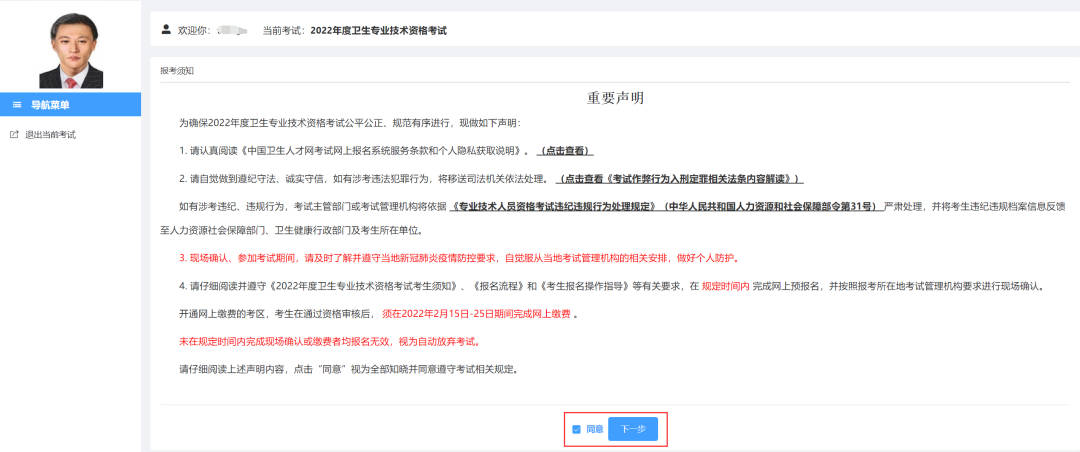Click the 报考须知 section label

click(x=177, y=71)
